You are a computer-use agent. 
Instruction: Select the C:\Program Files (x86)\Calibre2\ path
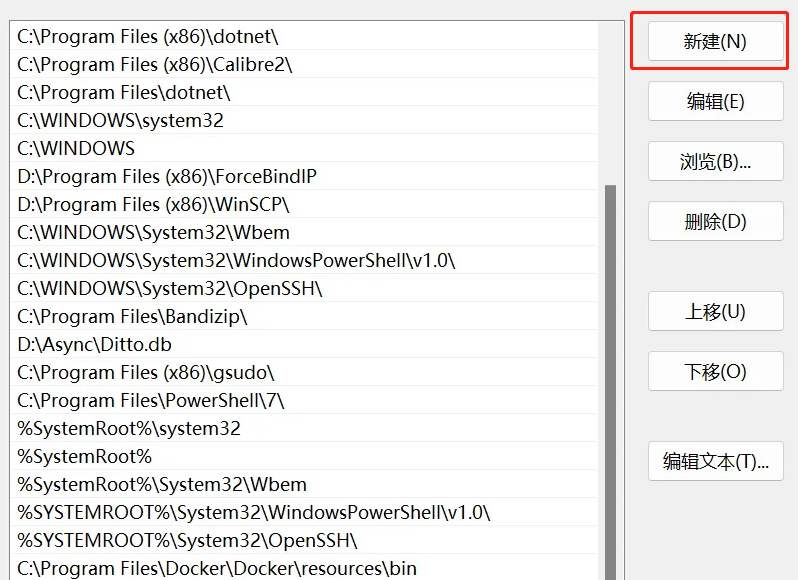[x=155, y=65]
